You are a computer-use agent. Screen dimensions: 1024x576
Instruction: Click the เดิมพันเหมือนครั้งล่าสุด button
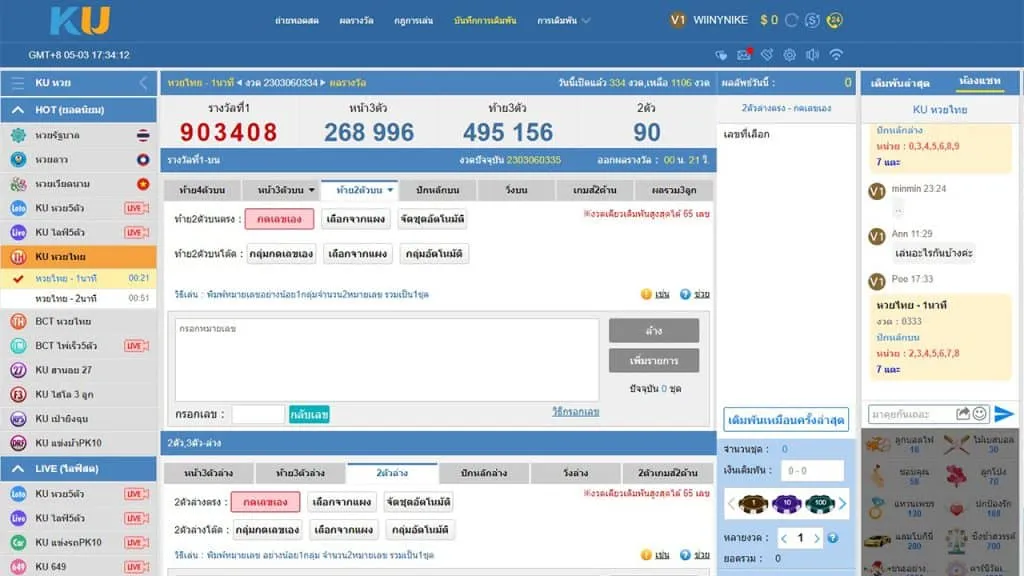click(x=786, y=419)
